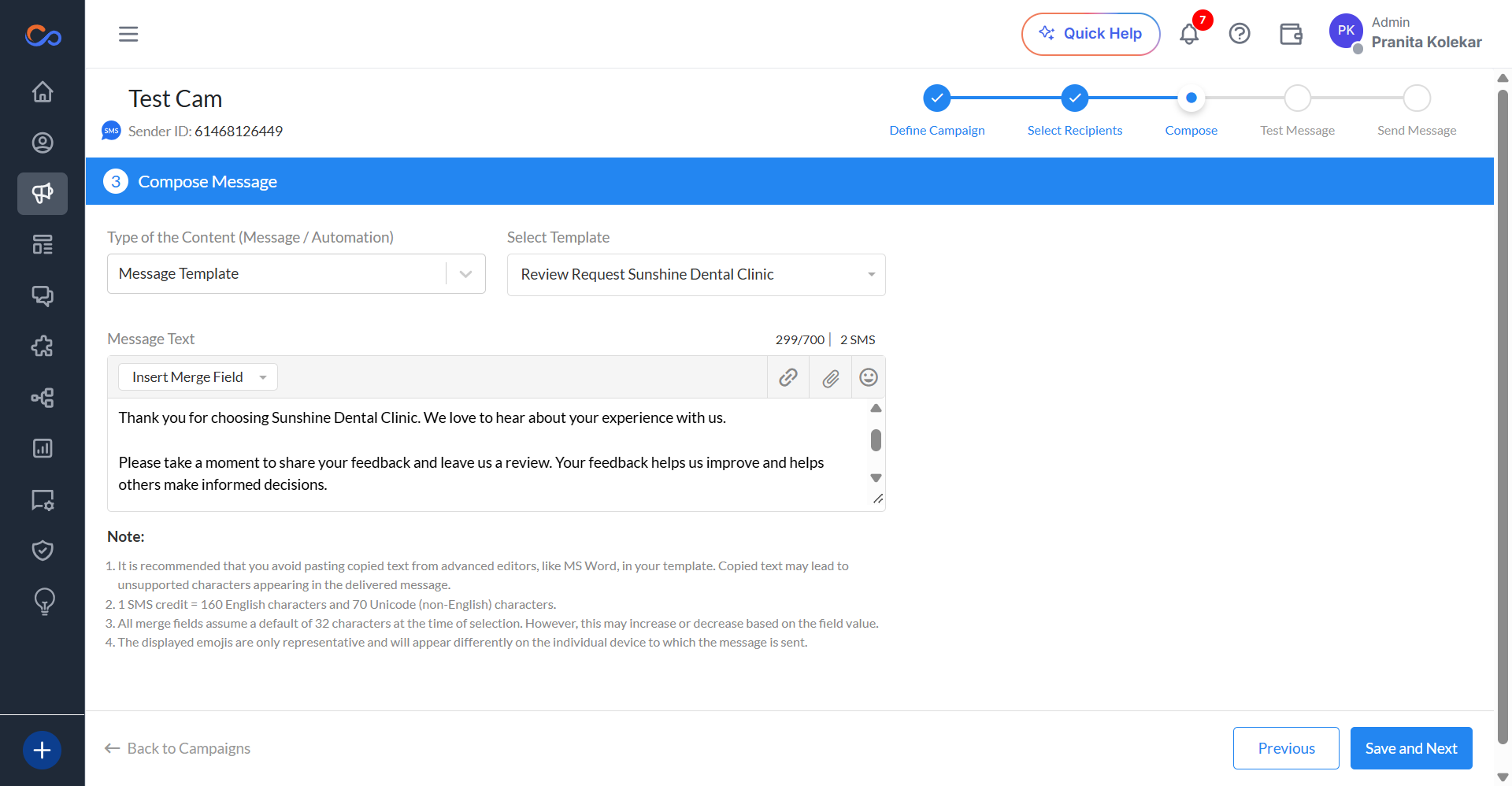Open the reports chart sidebar icon
Viewport: 1512px width, 786px height.
pyautogui.click(x=43, y=448)
